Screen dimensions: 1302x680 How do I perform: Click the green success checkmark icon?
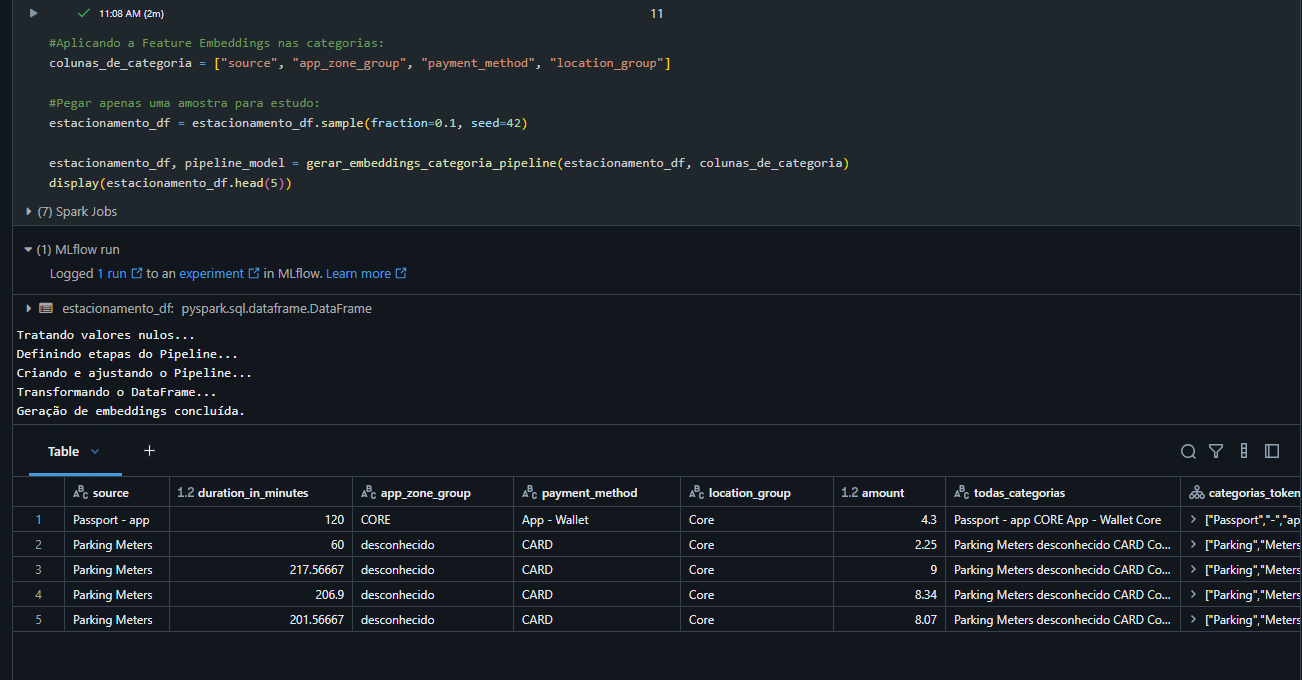point(84,13)
